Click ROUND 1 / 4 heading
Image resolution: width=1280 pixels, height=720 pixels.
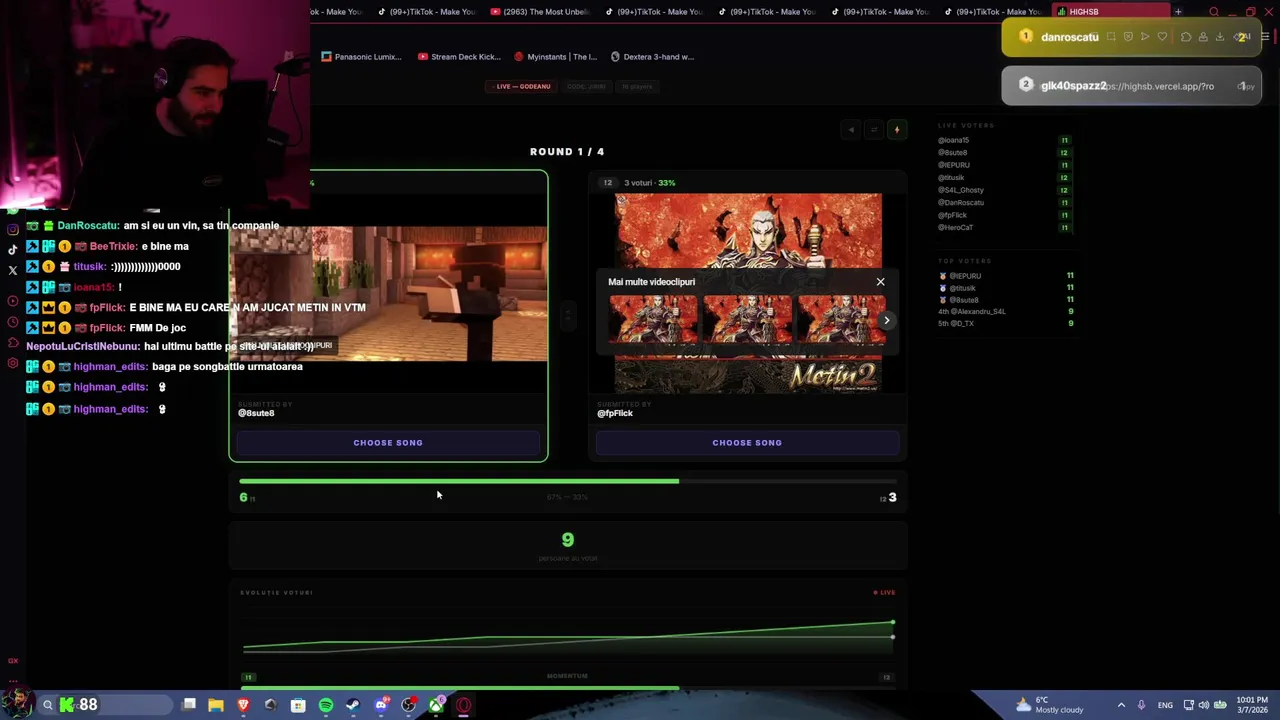(567, 152)
